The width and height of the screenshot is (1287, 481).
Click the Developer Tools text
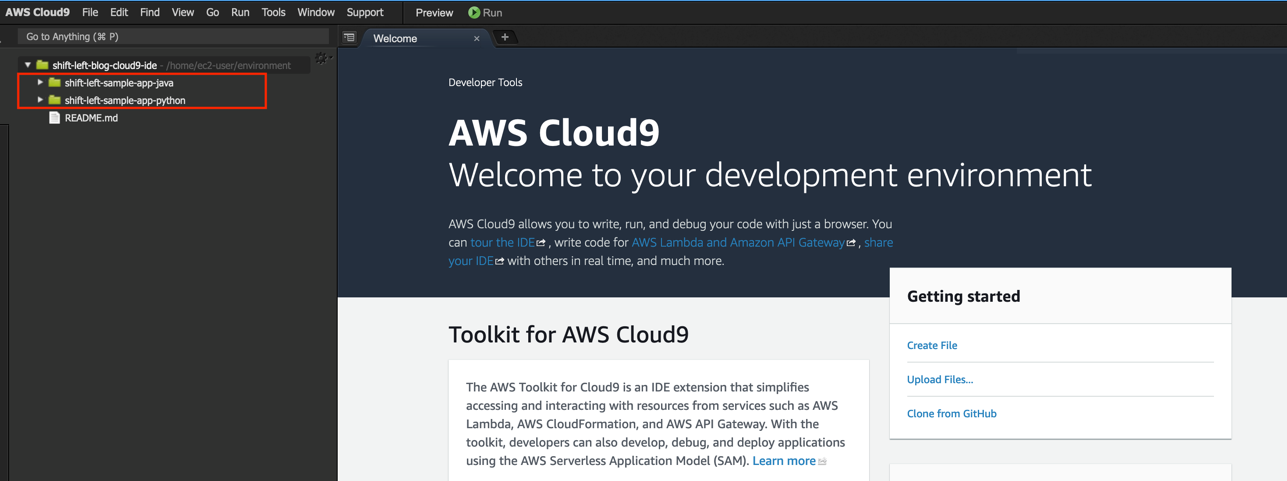485,82
